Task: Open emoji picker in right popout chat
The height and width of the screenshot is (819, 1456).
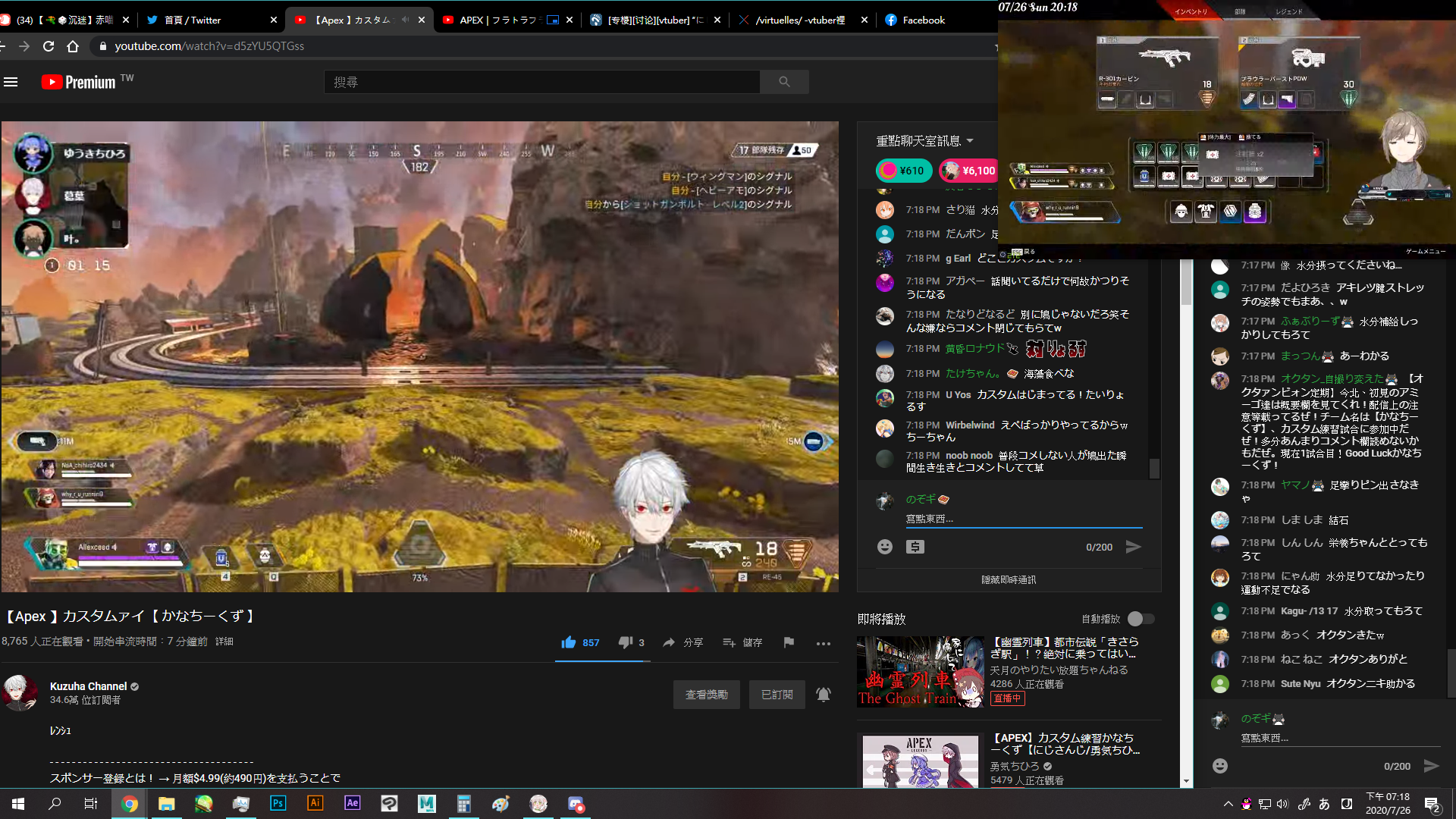Action: pos(1219,766)
